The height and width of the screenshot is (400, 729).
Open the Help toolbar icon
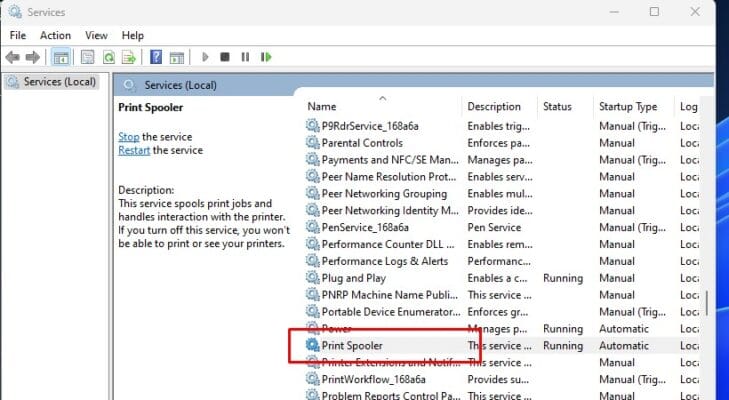pos(156,57)
